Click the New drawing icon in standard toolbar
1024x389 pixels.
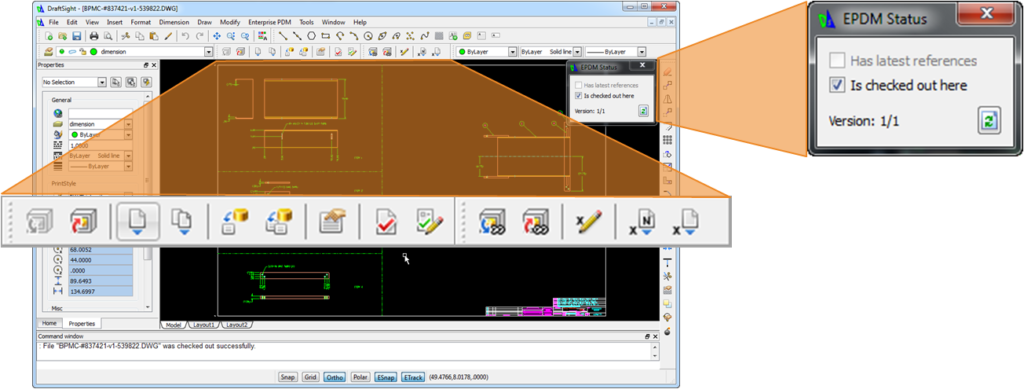click(49, 36)
